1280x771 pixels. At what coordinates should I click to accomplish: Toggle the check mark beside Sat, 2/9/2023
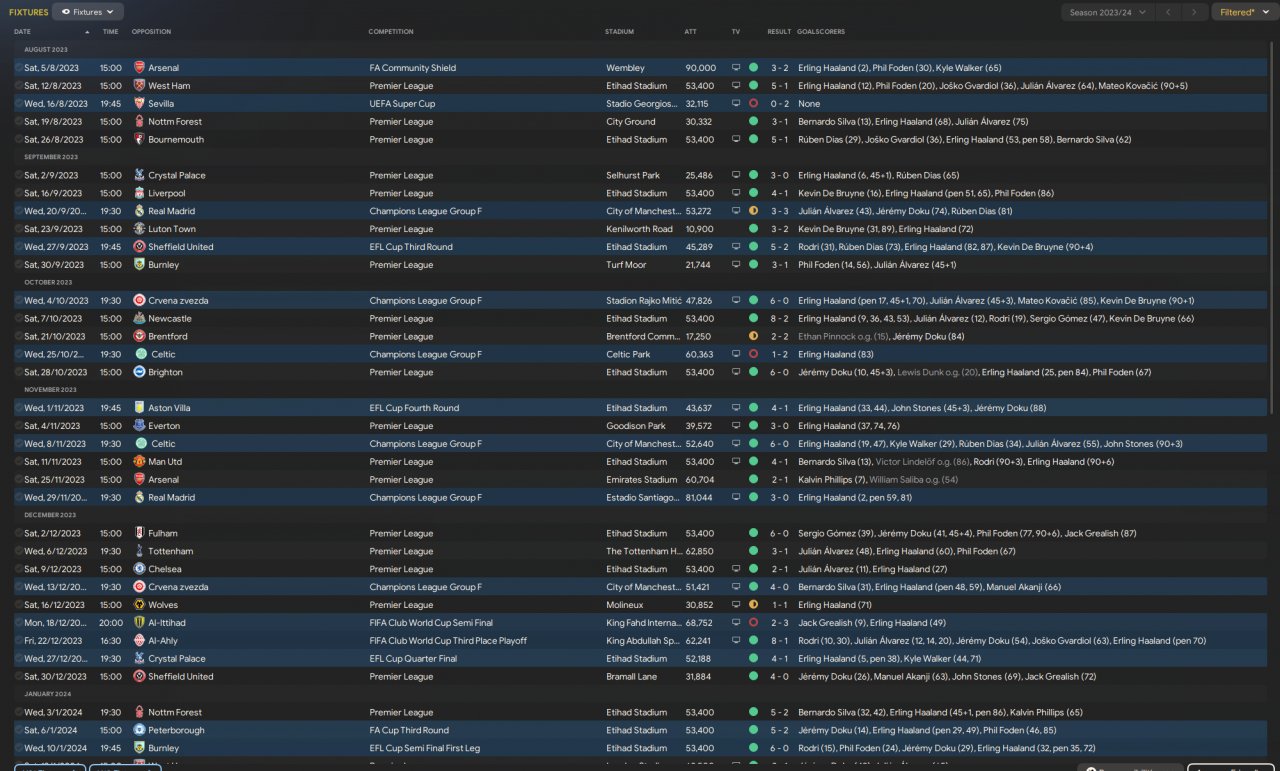click(x=18, y=176)
